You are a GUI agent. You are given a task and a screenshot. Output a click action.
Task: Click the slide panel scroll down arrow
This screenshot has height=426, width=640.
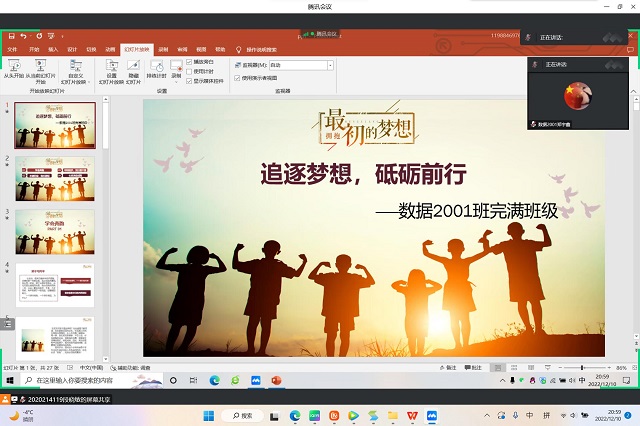click(x=105, y=359)
